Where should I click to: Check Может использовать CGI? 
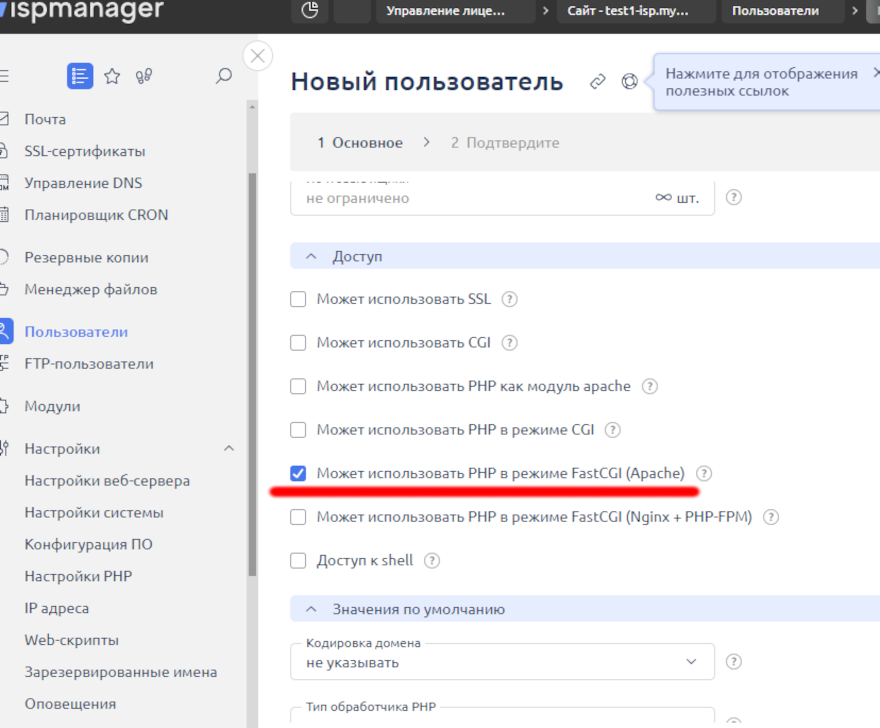297,342
